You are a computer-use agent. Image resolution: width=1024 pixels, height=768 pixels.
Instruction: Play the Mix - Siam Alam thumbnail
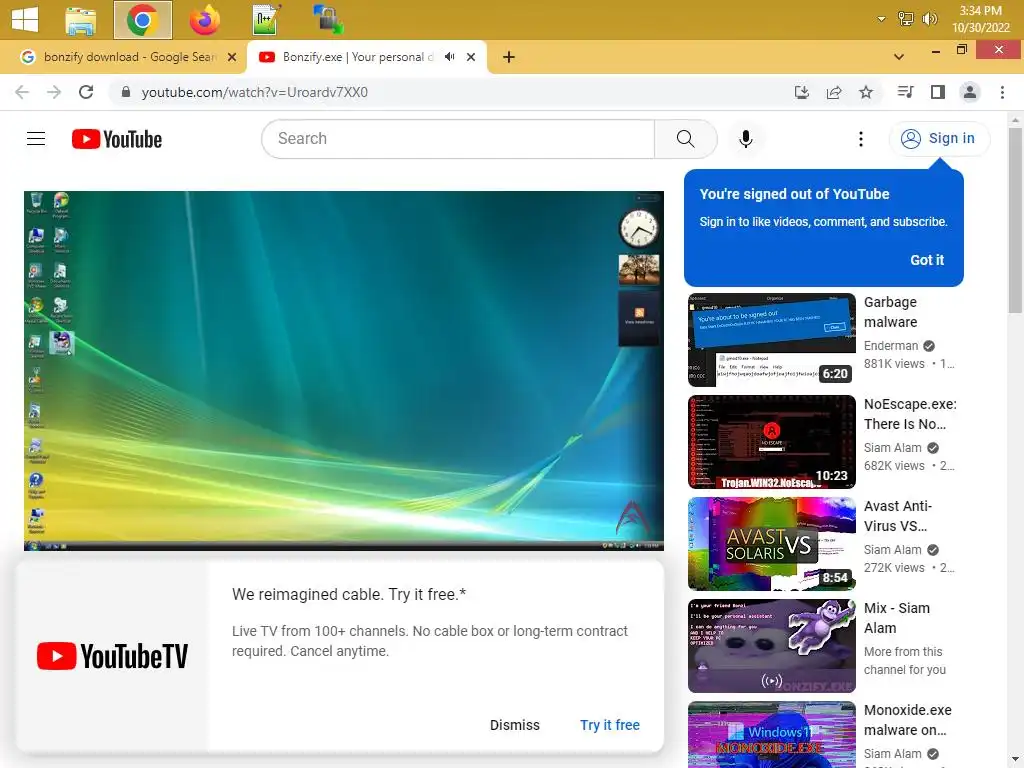771,646
